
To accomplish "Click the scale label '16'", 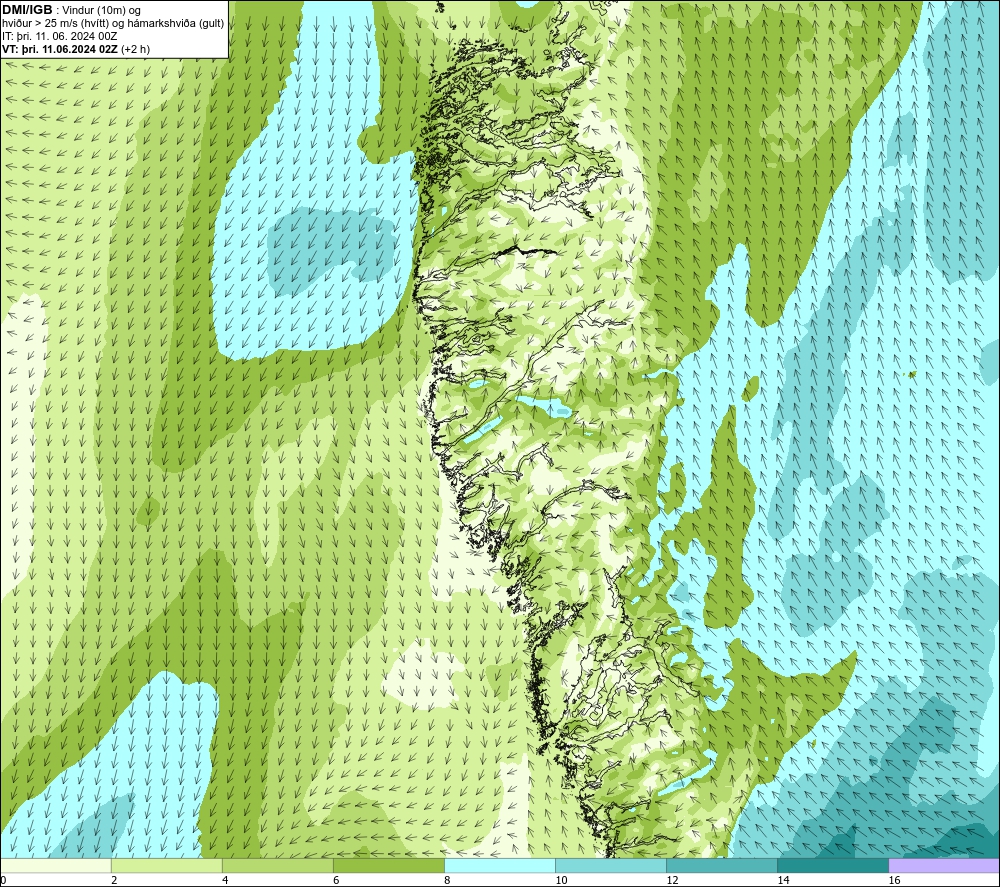I will [x=894, y=881].
